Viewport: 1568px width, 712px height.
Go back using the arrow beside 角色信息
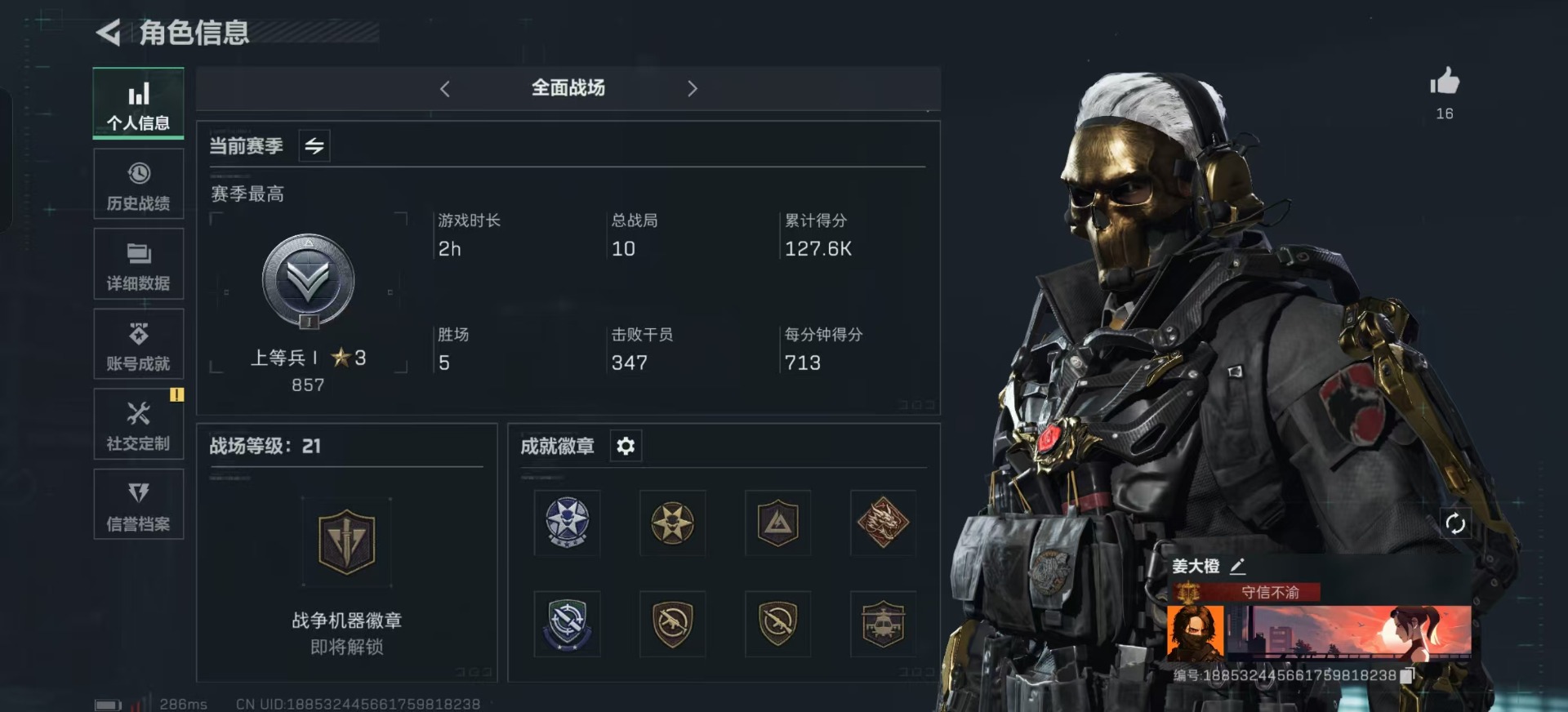point(109,33)
